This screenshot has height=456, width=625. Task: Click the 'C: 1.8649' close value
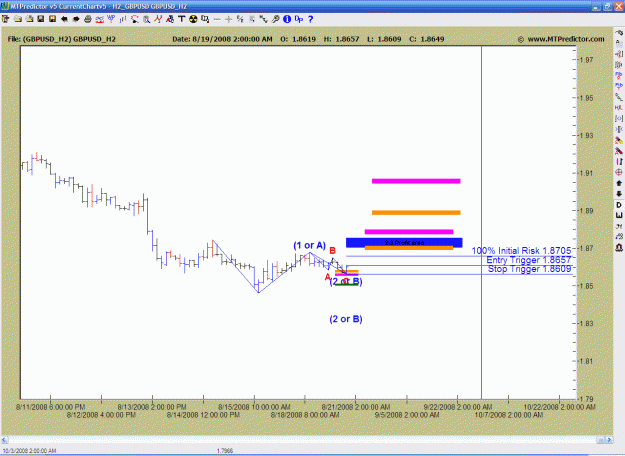pos(426,39)
